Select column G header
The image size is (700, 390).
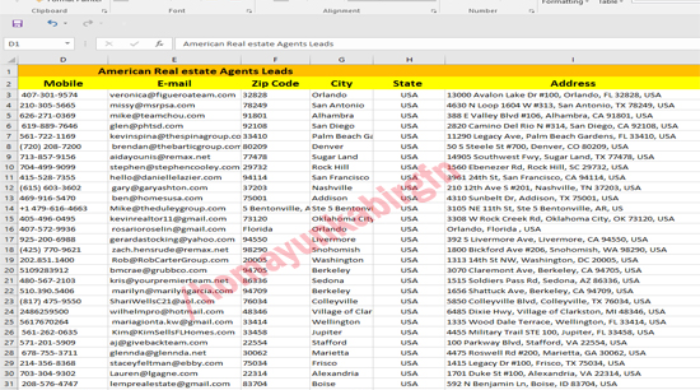342,60
